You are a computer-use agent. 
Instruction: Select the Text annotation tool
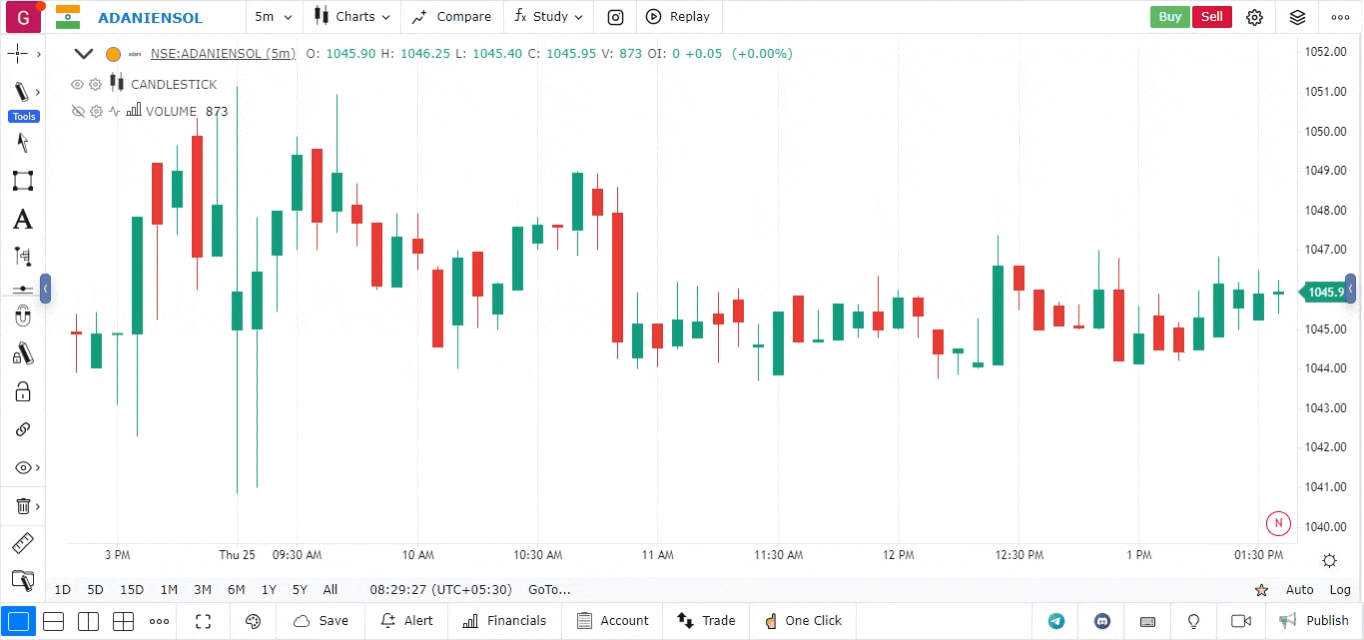point(22,220)
